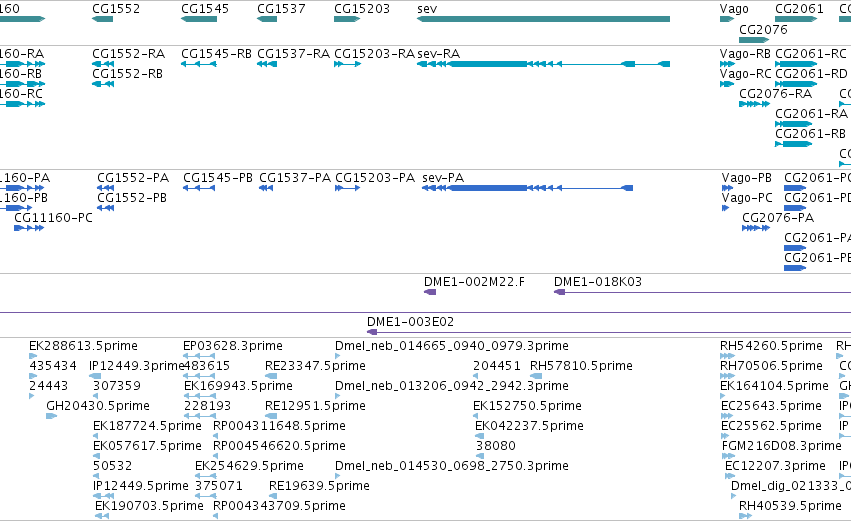
Task: Select protein CG1545-PB
Action: click(x=199, y=188)
